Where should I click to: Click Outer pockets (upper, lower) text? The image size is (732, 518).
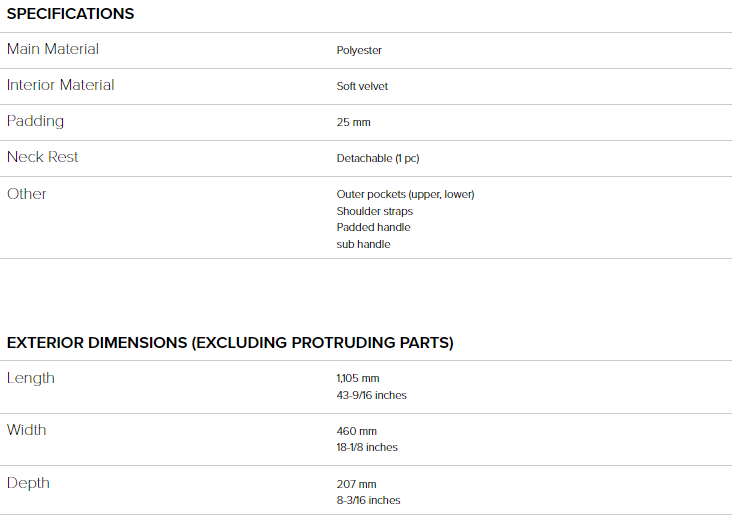(x=406, y=195)
